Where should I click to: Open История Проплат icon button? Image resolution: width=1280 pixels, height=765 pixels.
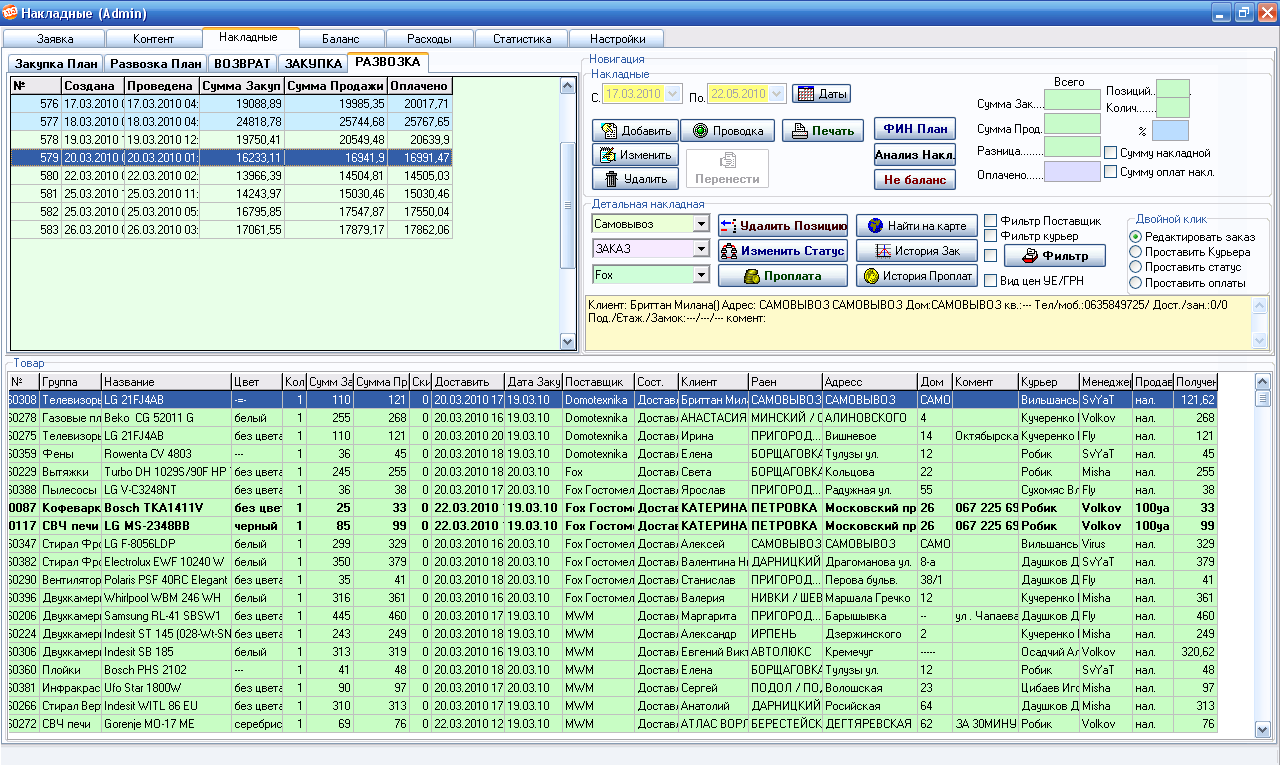point(872,276)
